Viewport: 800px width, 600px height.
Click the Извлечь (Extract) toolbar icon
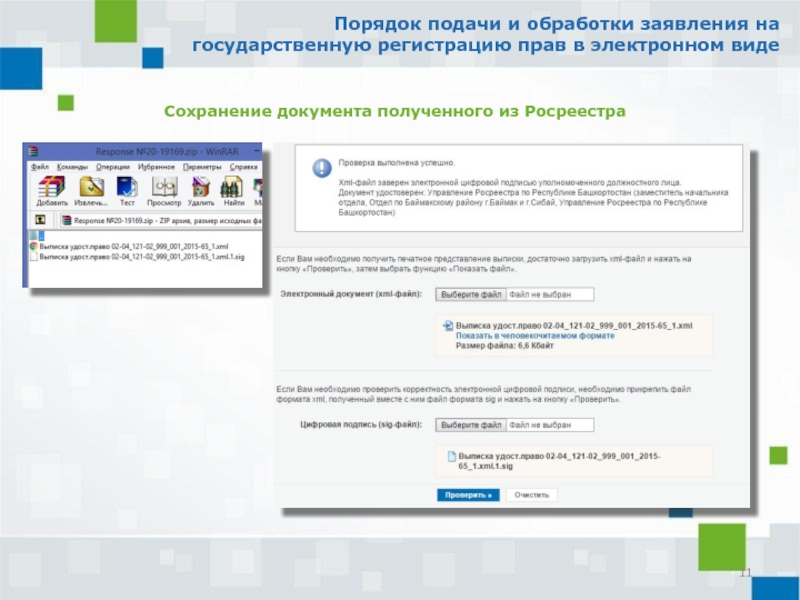click(91, 189)
